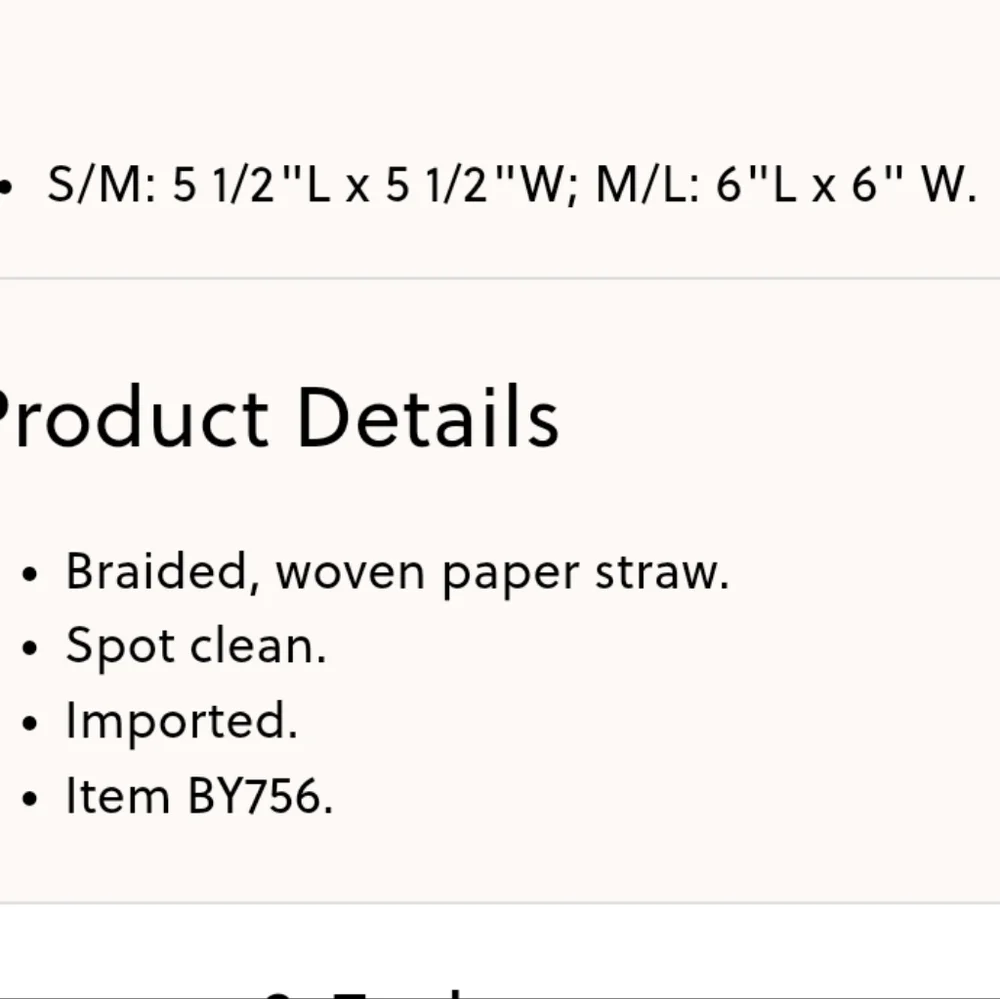Select the S/M size dimensions text
Image resolution: width=1000 pixels, height=999 pixels.
click(x=312, y=185)
